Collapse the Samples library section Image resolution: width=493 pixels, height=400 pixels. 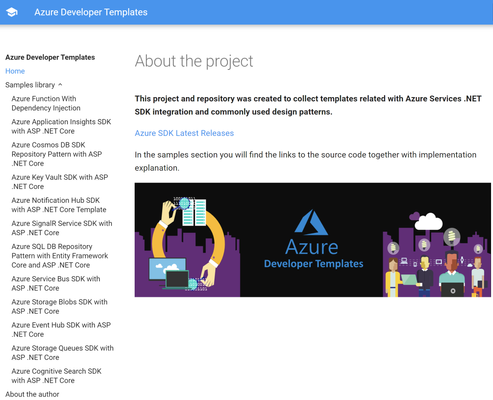coord(34,85)
